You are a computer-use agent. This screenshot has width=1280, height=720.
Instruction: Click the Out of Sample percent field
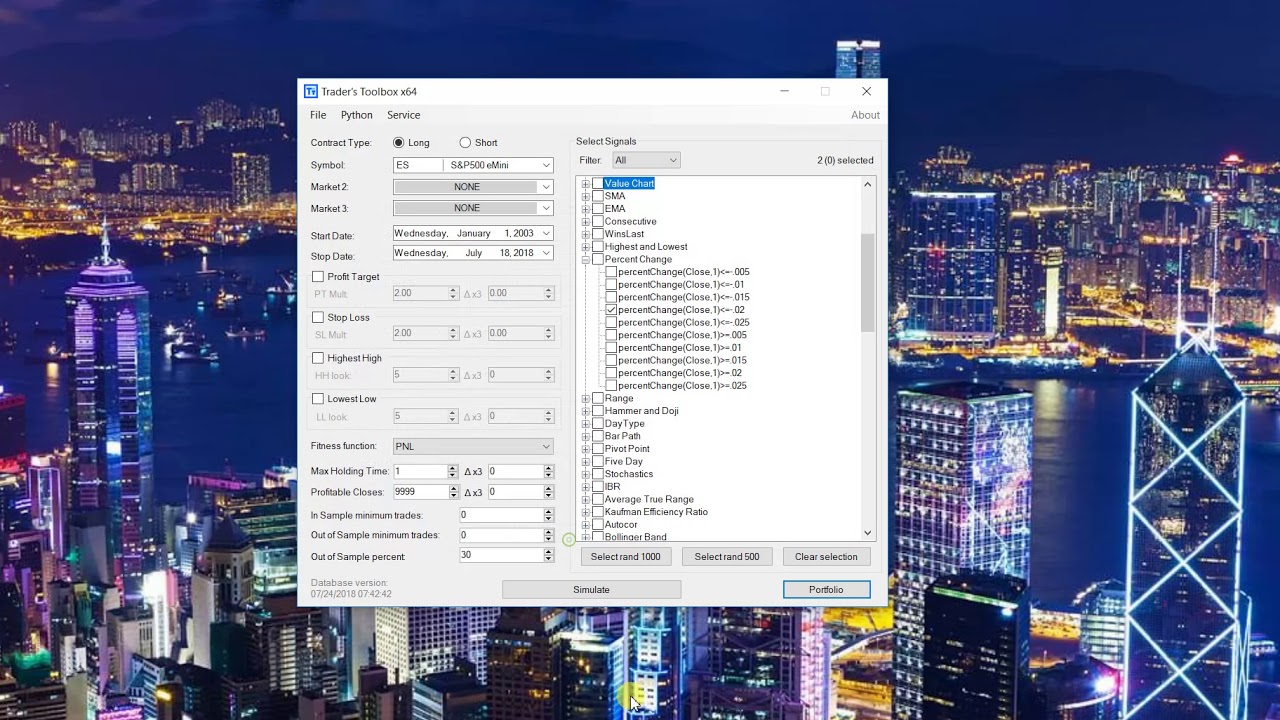click(x=500, y=555)
